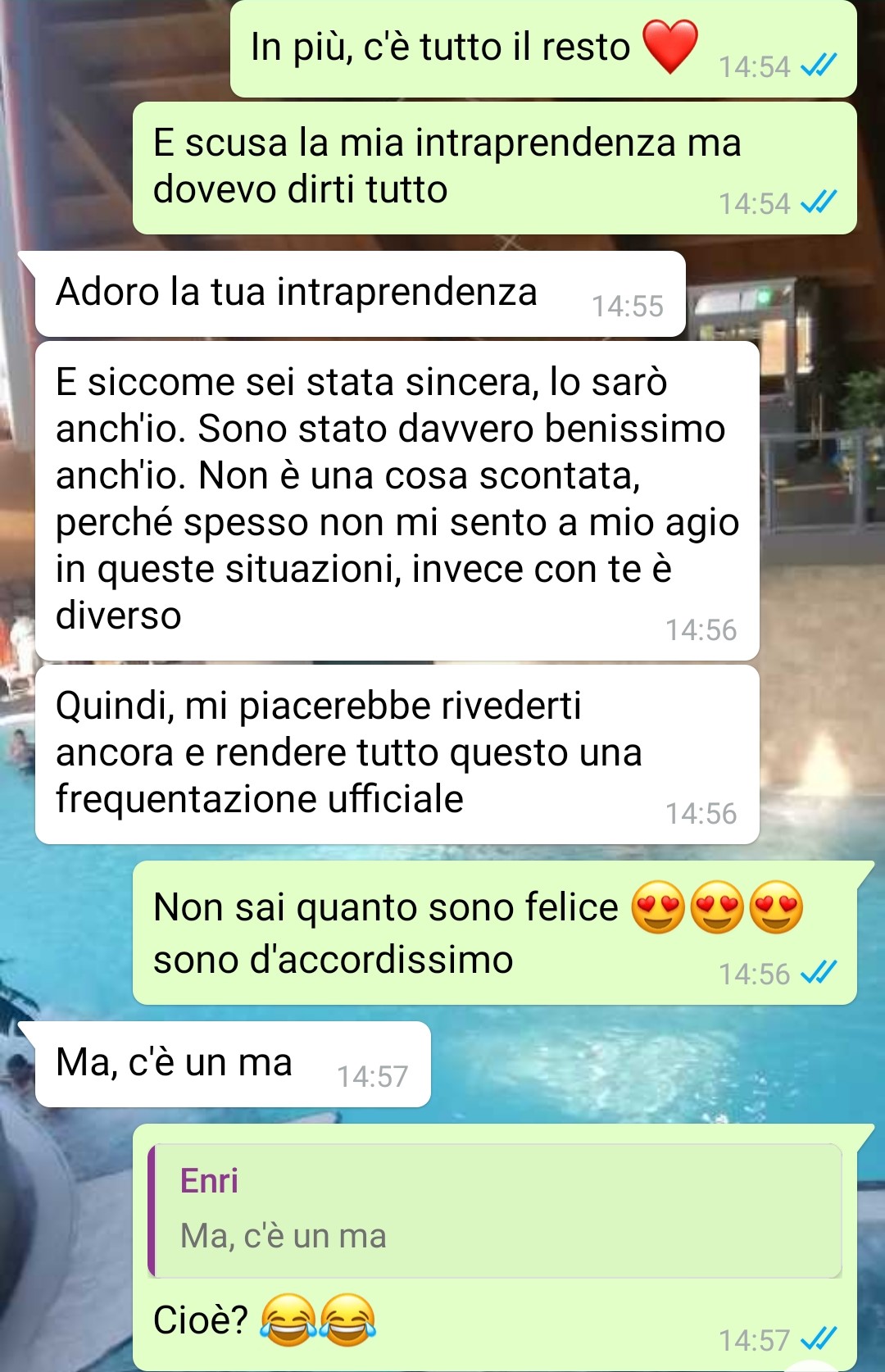Tap the heart-eyes emojis in 'felice' message
The width and height of the screenshot is (885, 1372).
point(717,907)
